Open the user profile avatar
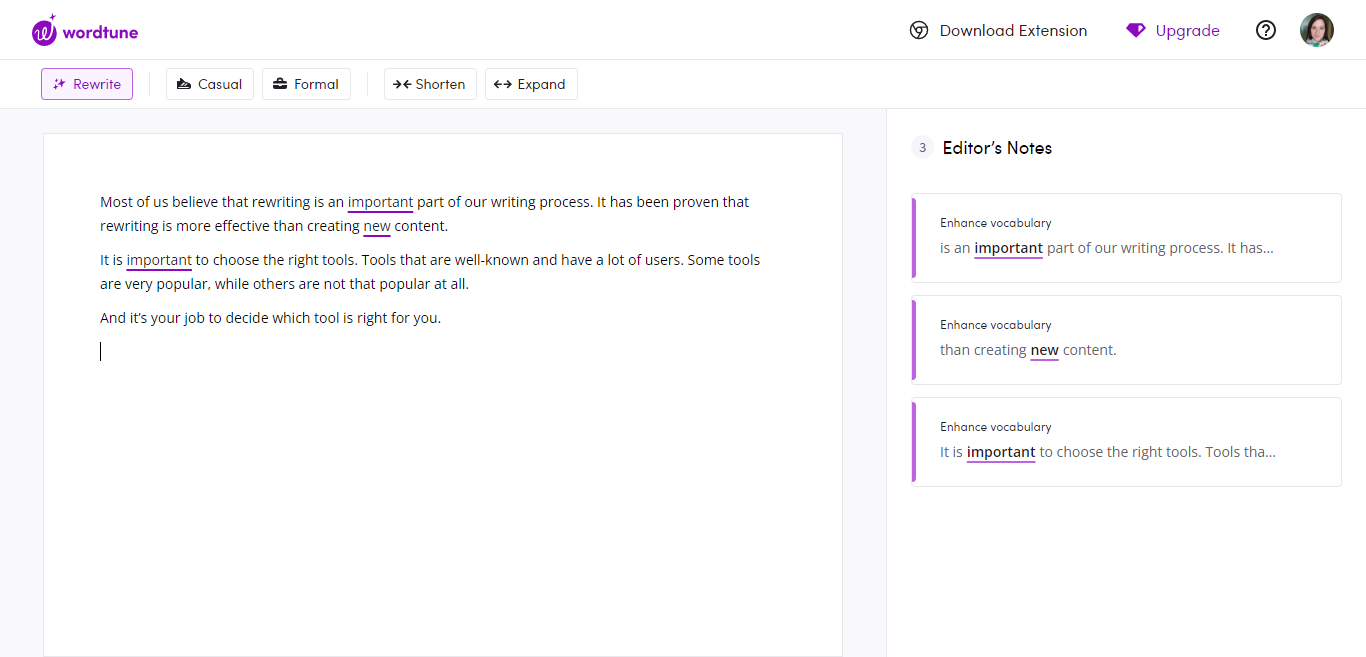Viewport: 1366px width, 657px height. [1316, 30]
